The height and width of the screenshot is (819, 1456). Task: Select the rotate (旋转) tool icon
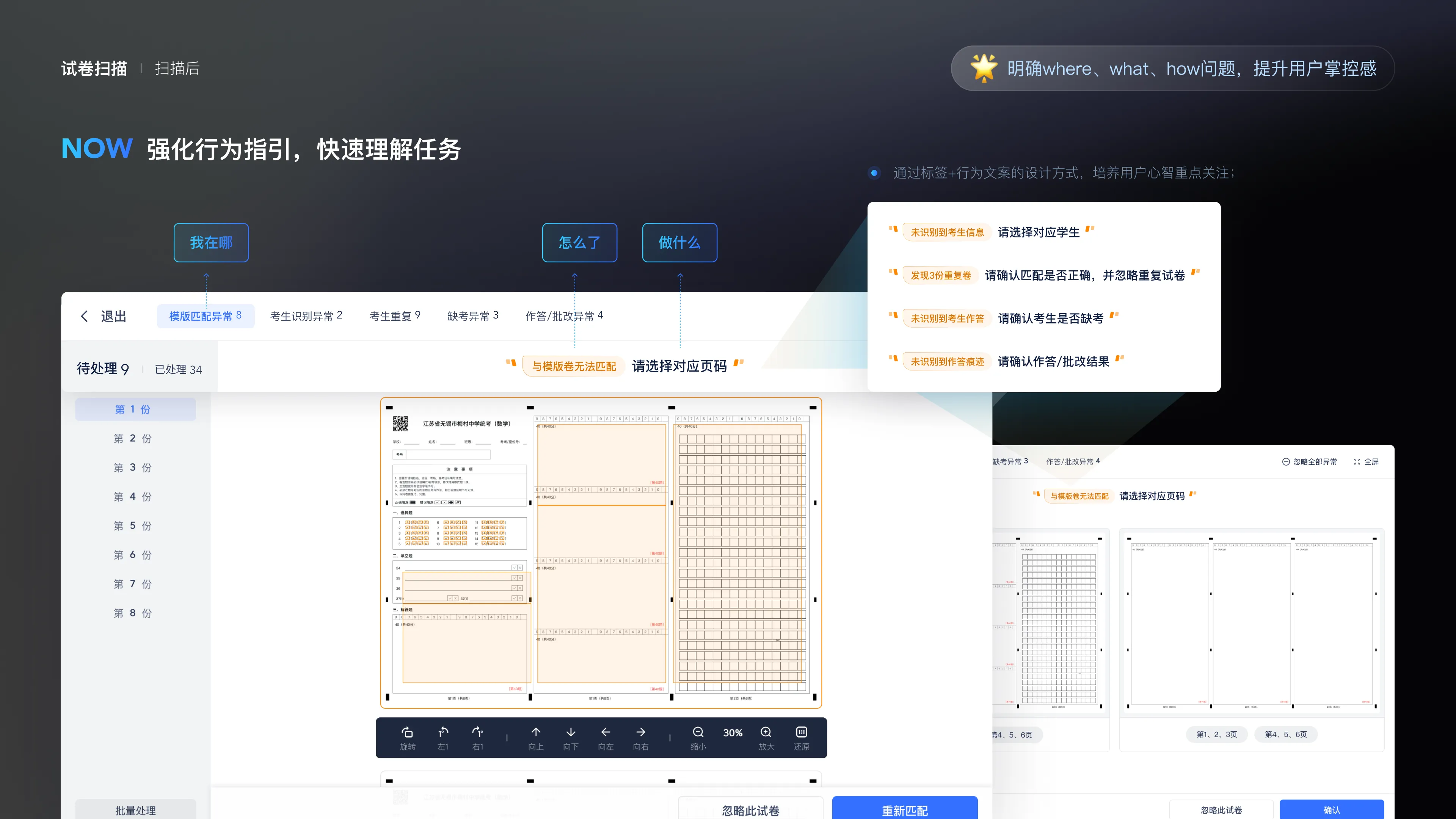(x=408, y=732)
